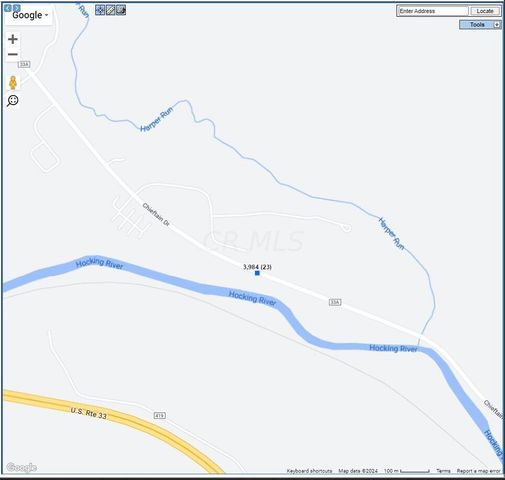
Task: Focus the Enter Address field
Action: point(433,11)
